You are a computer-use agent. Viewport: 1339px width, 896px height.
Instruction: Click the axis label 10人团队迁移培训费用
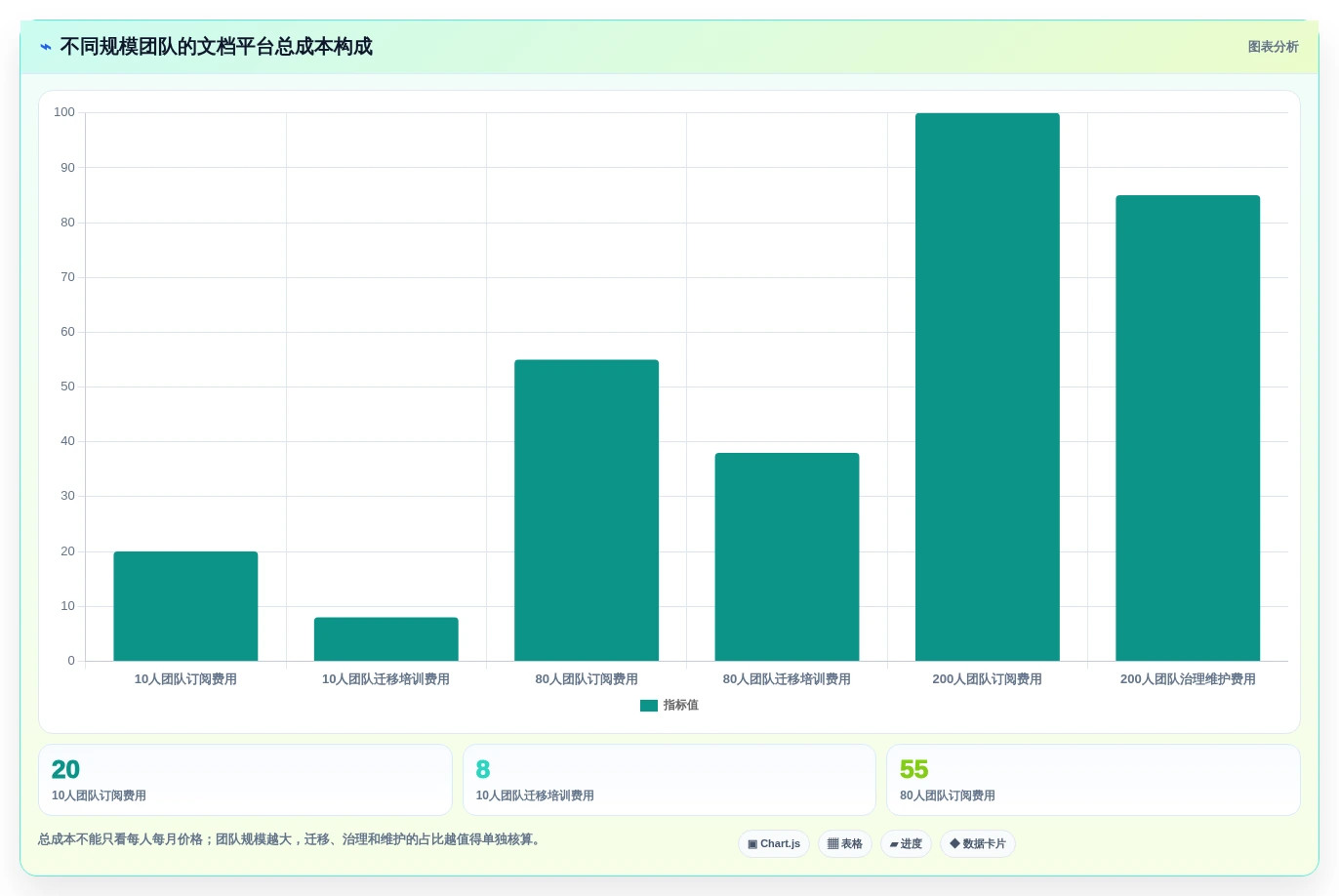386,679
